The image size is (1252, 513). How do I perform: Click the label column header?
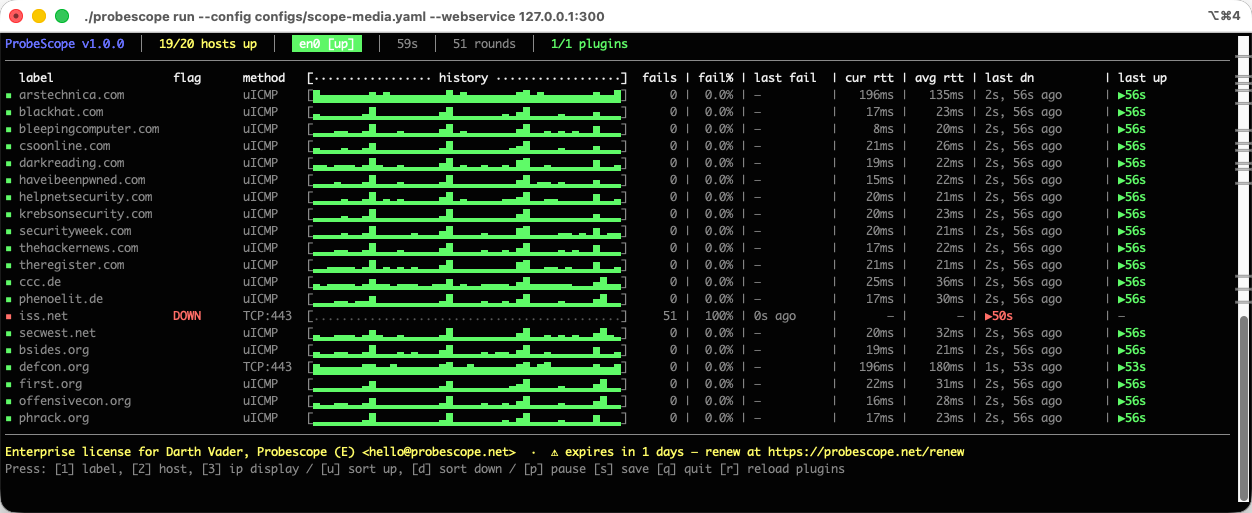[x=36, y=78]
